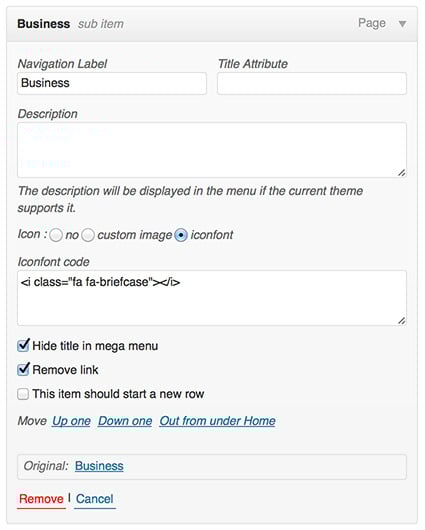The width and height of the screenshot is (425, 530).
Task: Click inside the Iconfont code textarea
Action: (212, 298)
